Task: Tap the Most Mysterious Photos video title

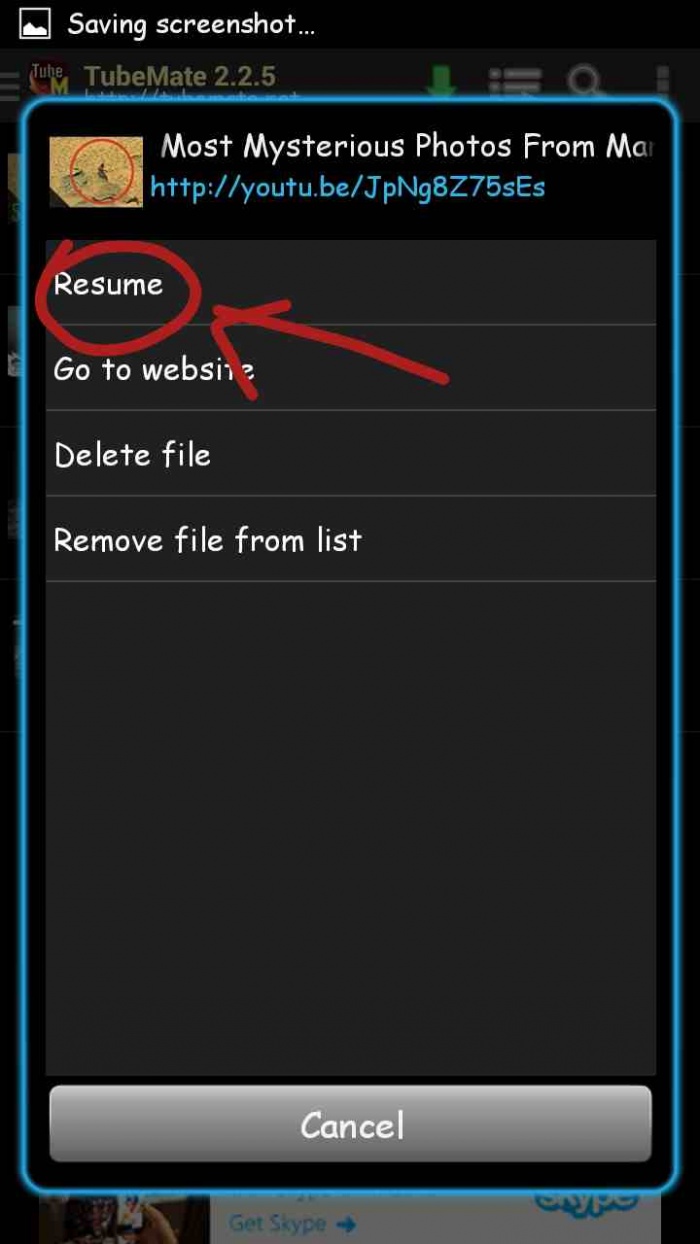Action: pyautogui.click(x=407, y=147)
